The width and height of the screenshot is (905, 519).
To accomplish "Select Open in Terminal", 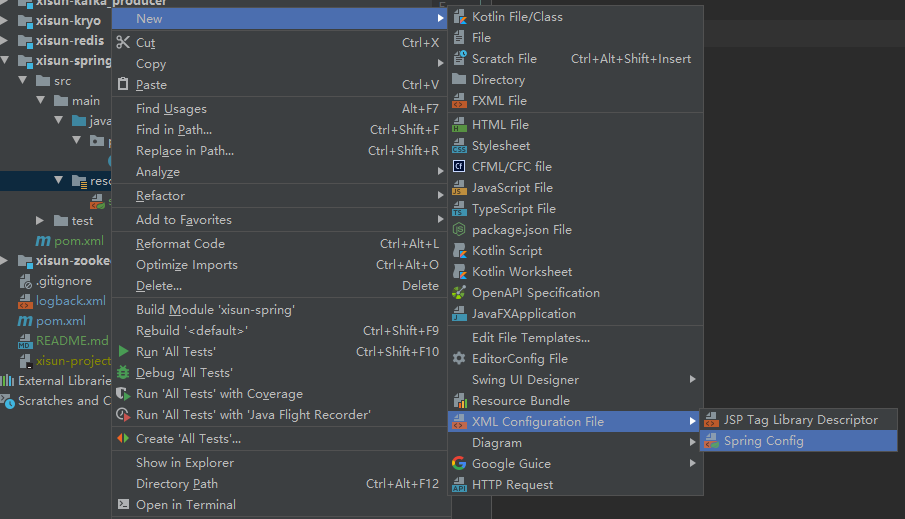I will 186,505.
